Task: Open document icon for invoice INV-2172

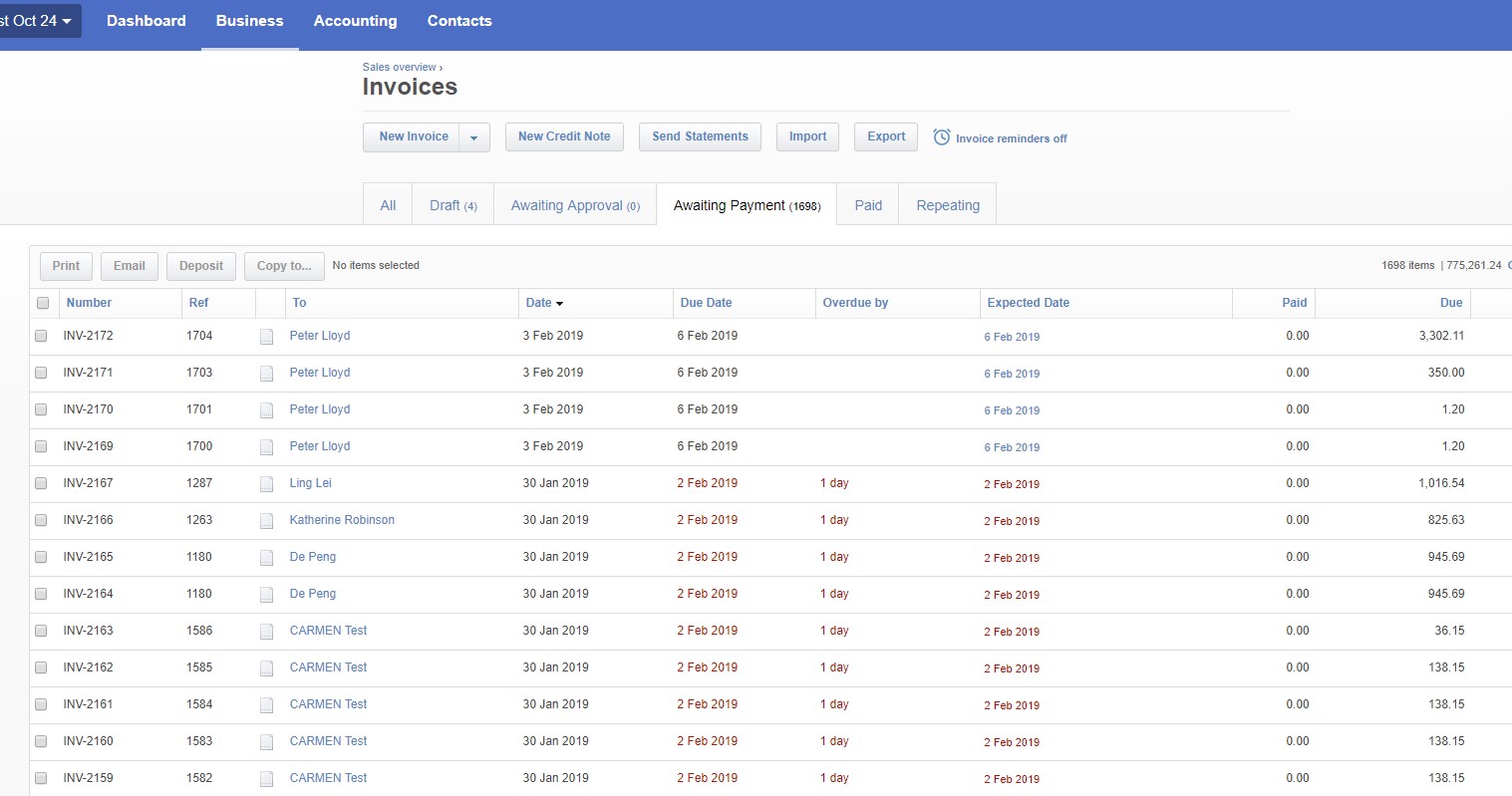Action: [x=266, y=337]
